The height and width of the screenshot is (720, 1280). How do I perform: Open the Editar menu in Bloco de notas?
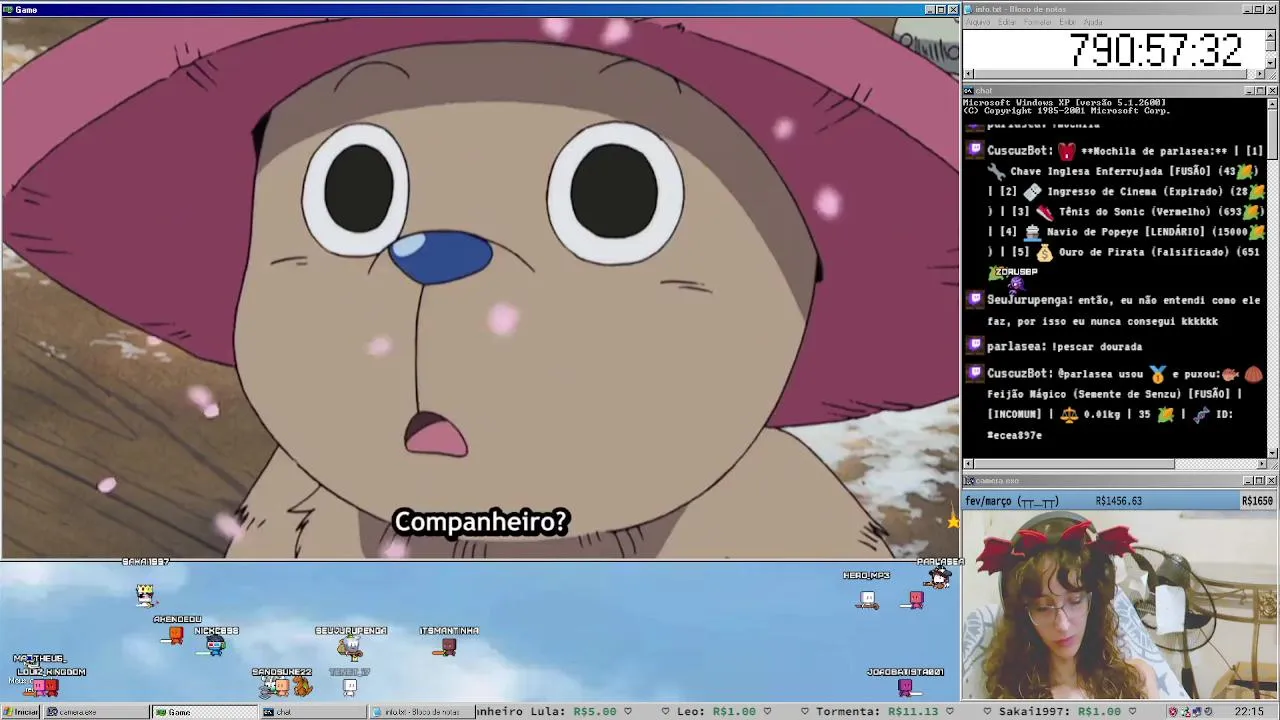[x=1007, y=22]
